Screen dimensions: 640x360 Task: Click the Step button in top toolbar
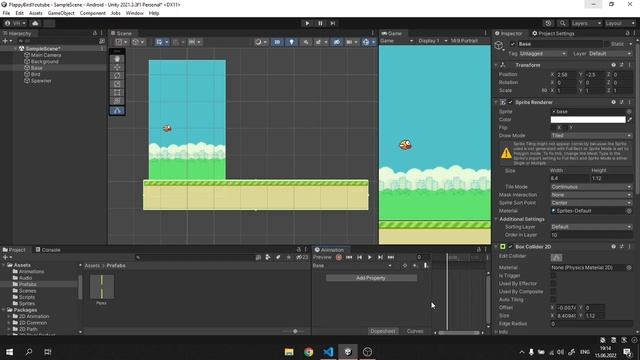pos(333,23)
